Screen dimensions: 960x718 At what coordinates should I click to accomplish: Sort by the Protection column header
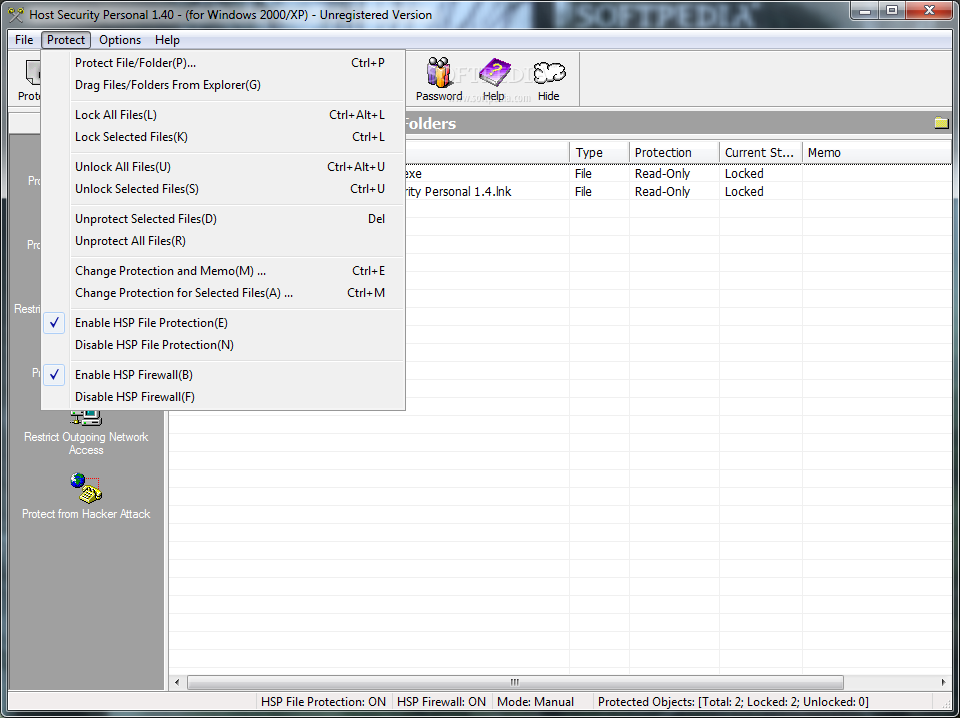point(674,153)
